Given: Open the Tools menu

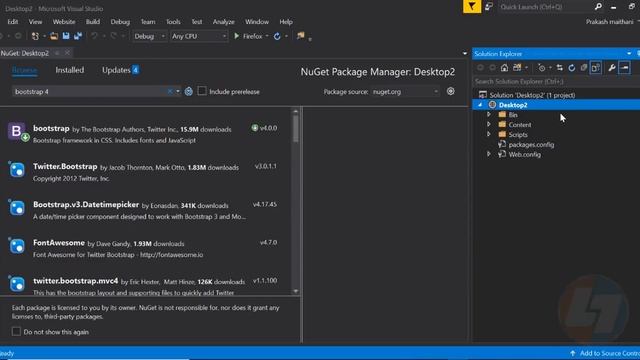Looking at the screenshot, I should pos(173,22).
